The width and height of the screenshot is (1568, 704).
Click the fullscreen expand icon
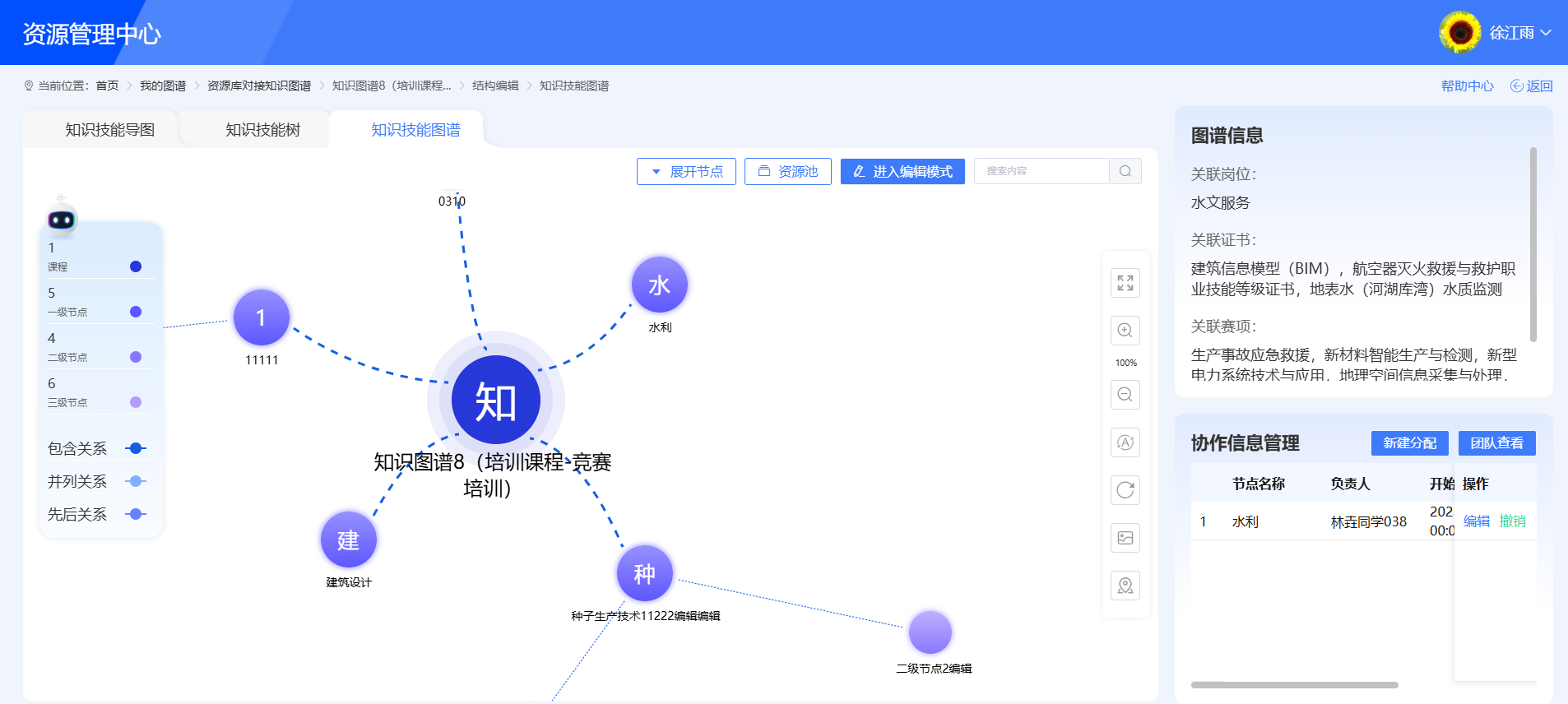[x=1125, y=283]
